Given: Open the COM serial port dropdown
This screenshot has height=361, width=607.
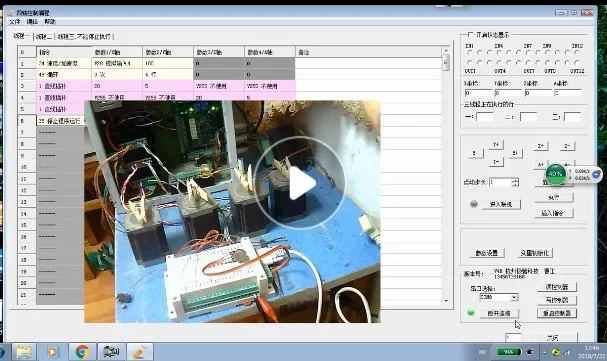Looking at the screenshot, I should (514, 297).
